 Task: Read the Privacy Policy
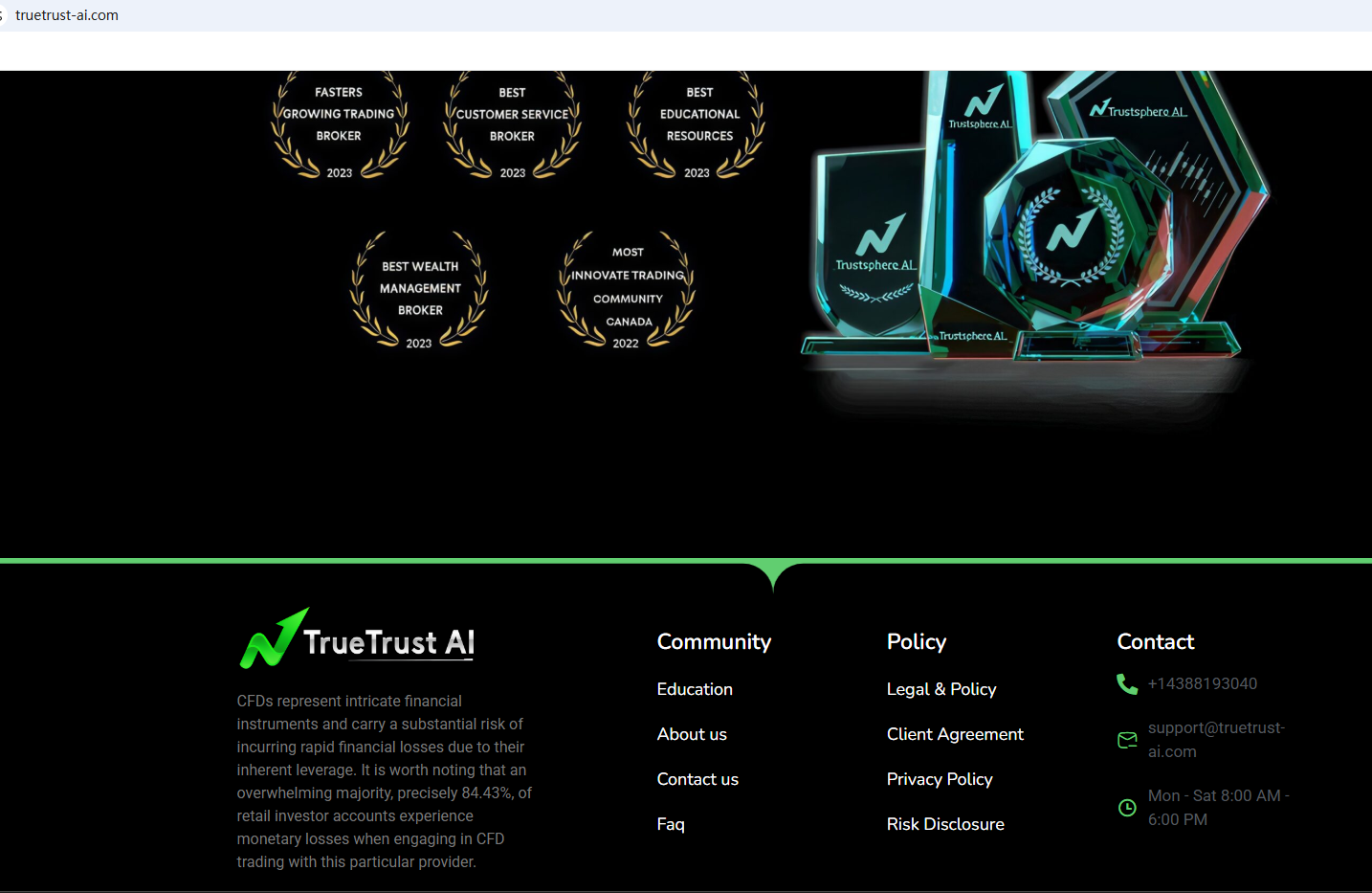(940, 779)
